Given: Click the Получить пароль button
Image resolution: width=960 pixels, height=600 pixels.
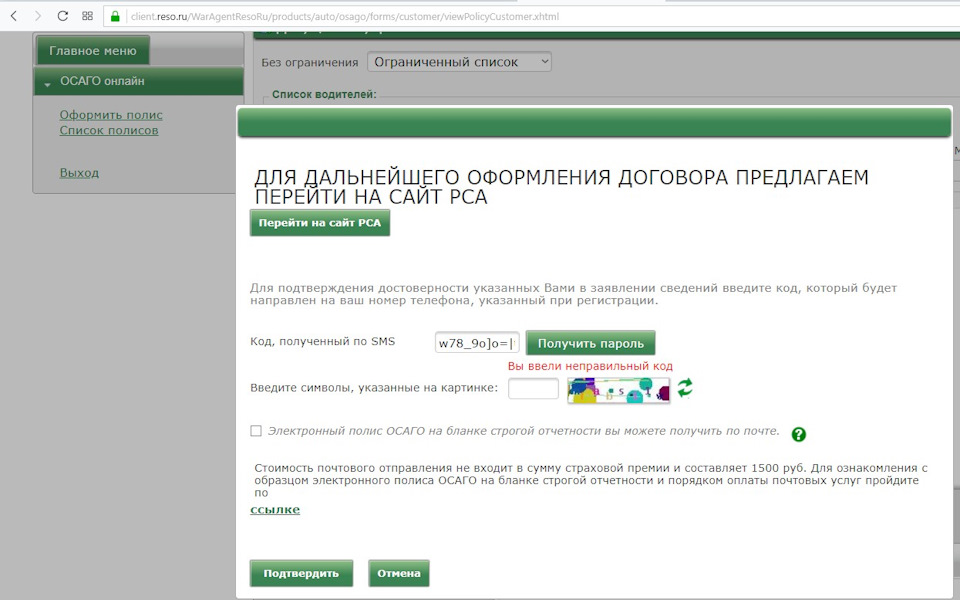Looking at the screenshot, I should click(x=590, y=343).
